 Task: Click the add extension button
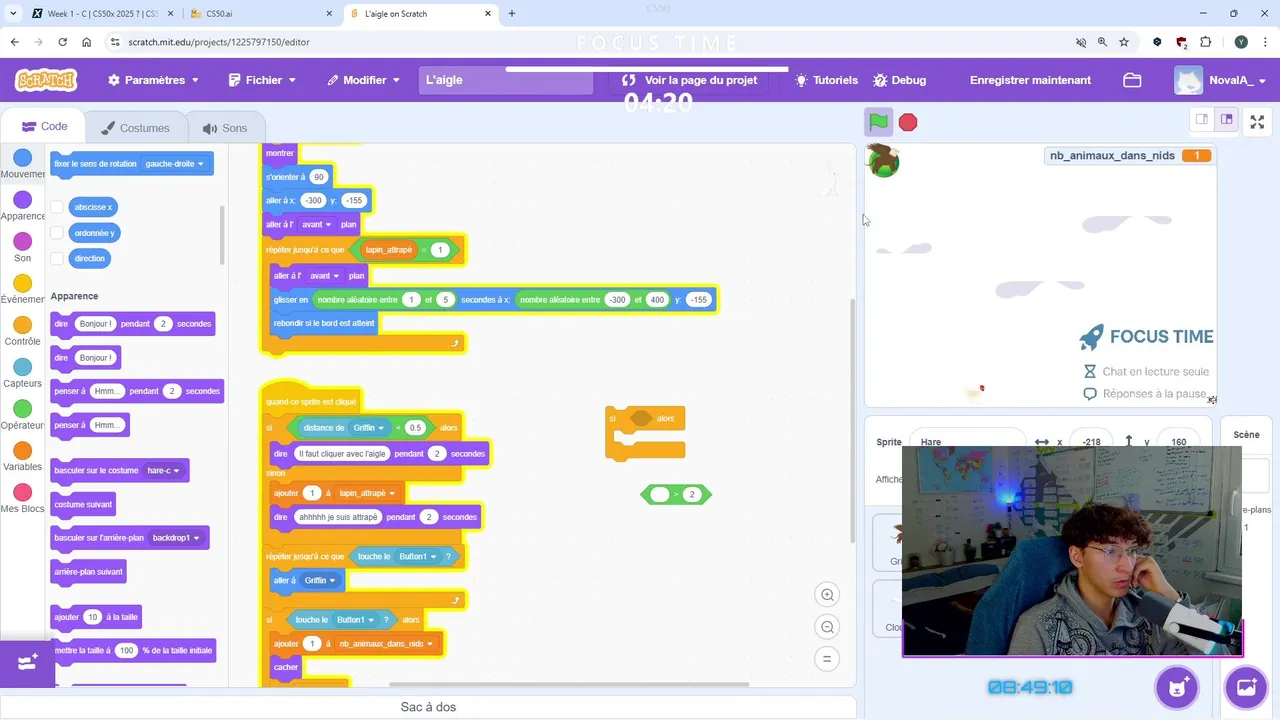click(x=27, y=662)
